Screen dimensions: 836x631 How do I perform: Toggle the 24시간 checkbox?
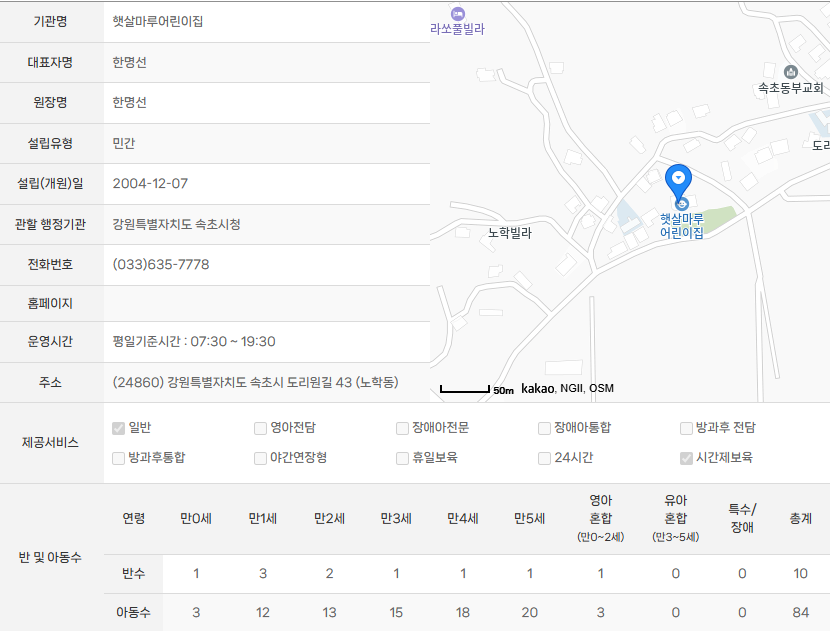tap(544, 458)
